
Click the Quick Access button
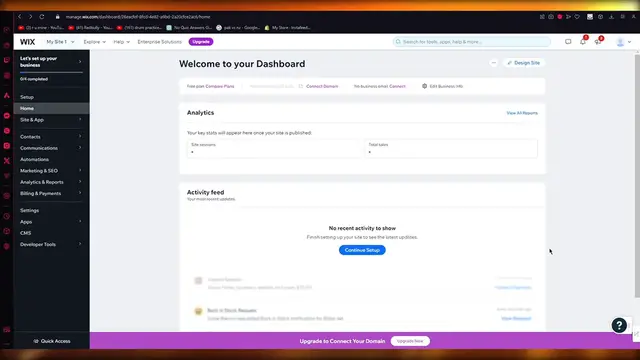[x=51, y=341]
